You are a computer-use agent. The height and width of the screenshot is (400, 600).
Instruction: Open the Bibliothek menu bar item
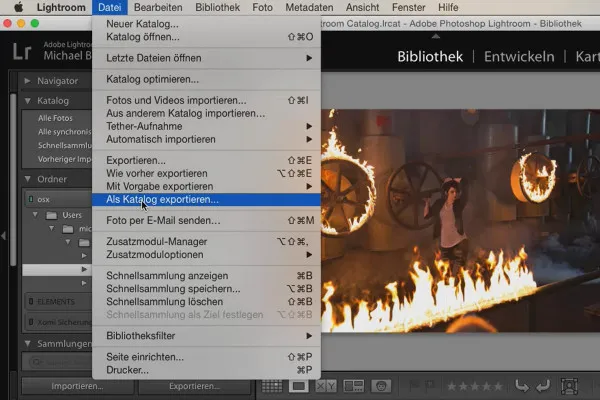pos(217,7)
